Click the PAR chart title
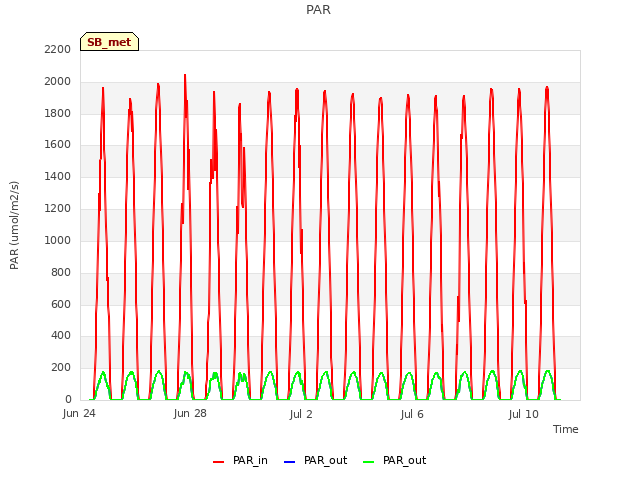Viewport: 640px width, 480px height. point(318,9)
